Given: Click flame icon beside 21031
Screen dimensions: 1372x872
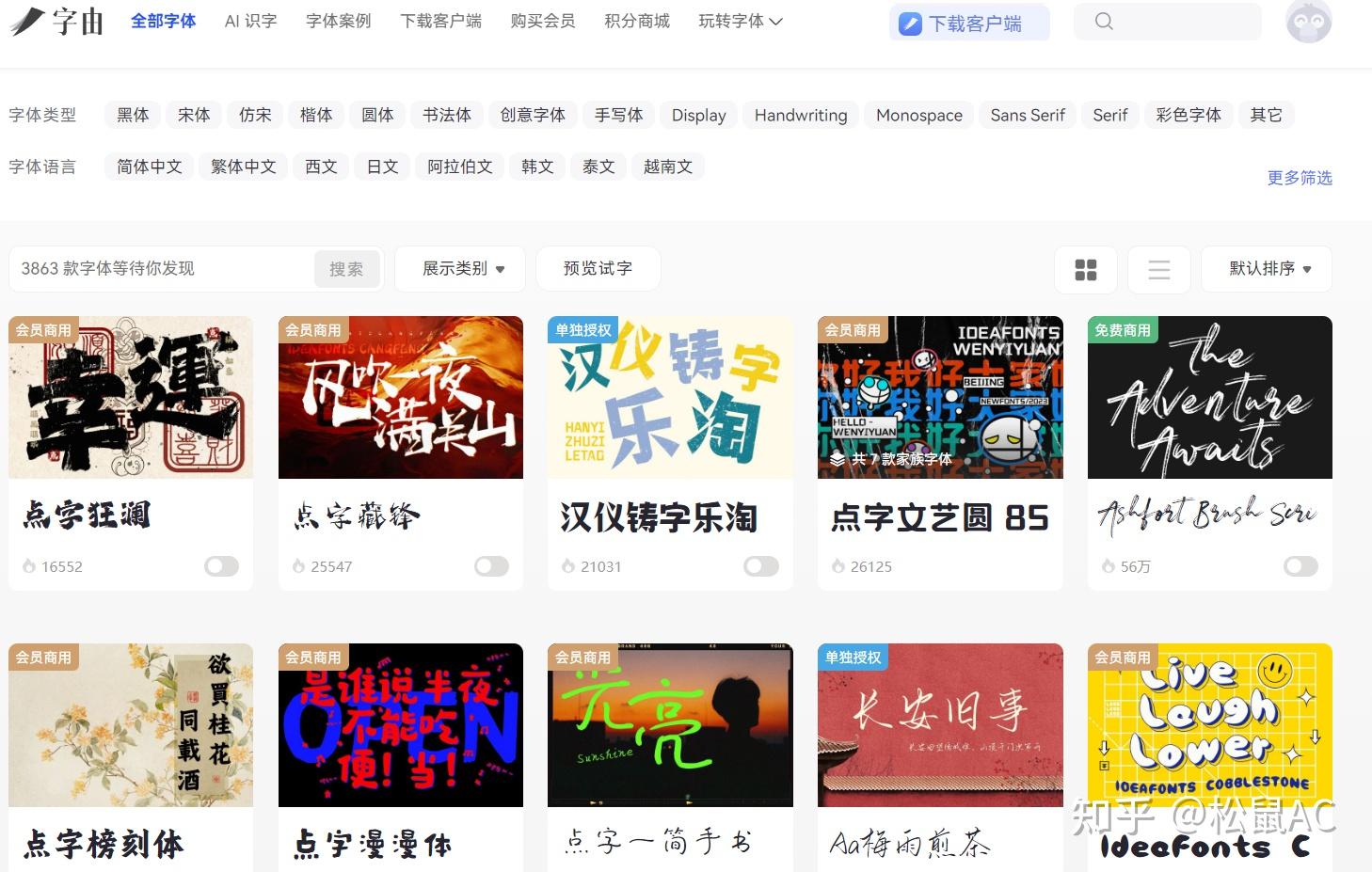Looking at the screenshot, I should point(568,566).
